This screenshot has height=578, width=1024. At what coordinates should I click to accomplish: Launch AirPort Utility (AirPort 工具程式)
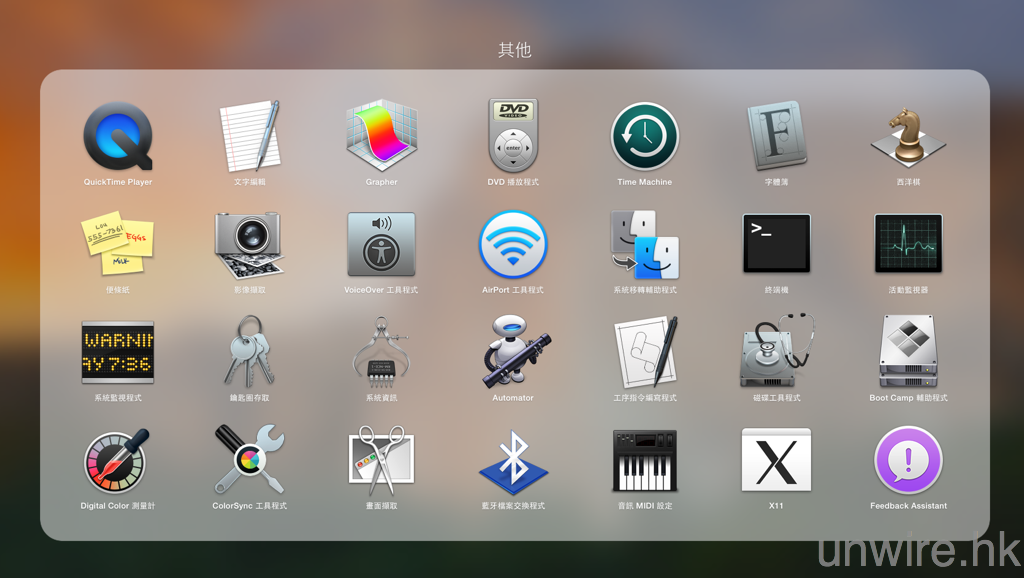point(513,244)
